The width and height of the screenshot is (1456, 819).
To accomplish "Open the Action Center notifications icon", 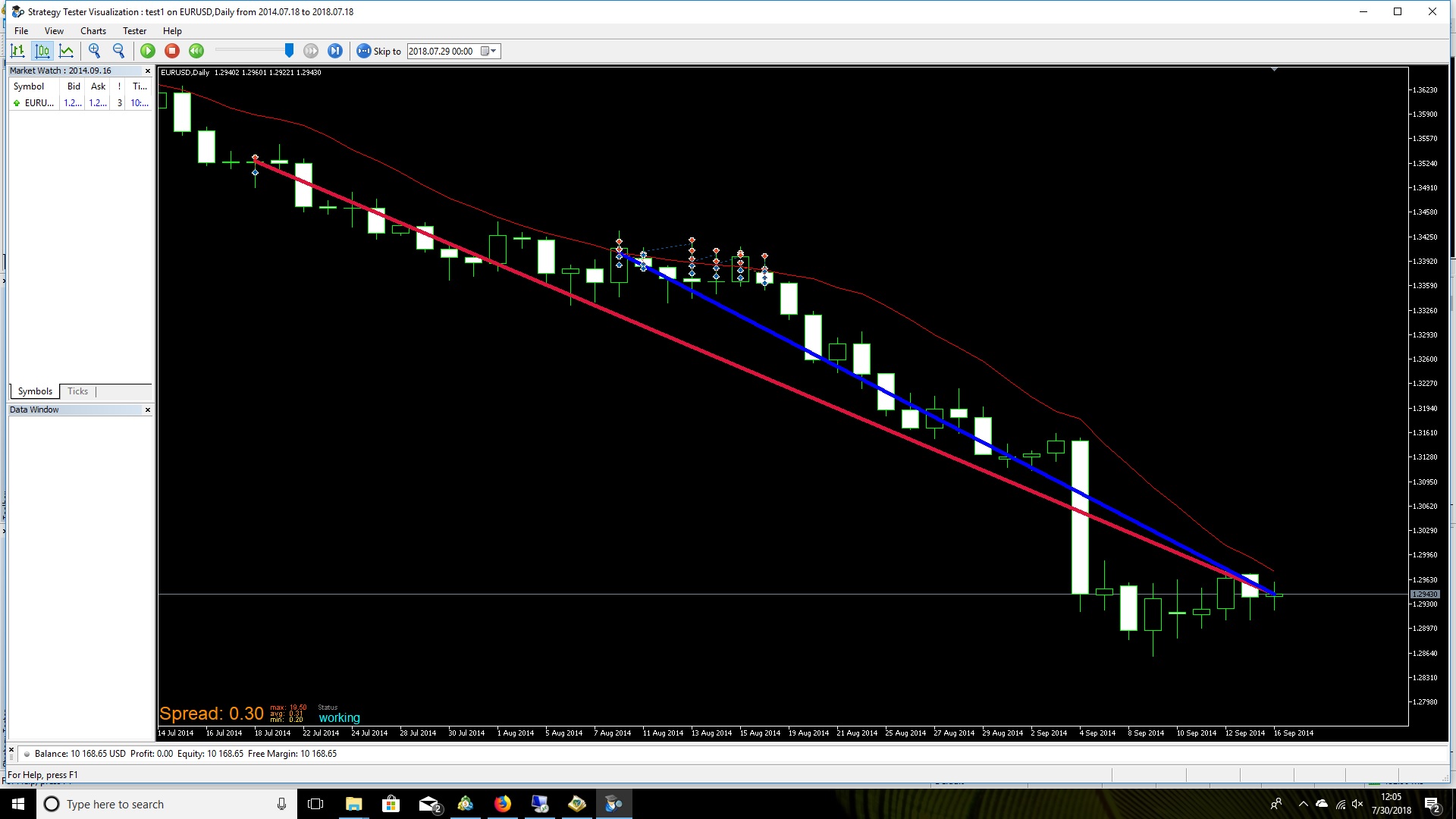I will (1432, 804).
